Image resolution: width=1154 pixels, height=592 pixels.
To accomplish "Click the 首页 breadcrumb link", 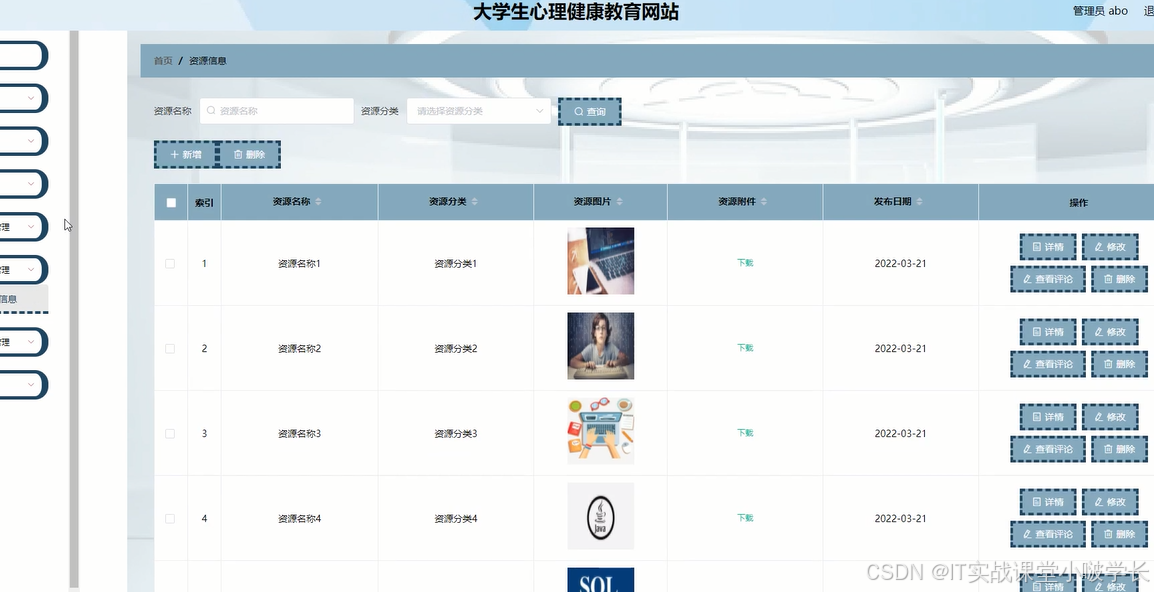I will (x=163, y=61).
